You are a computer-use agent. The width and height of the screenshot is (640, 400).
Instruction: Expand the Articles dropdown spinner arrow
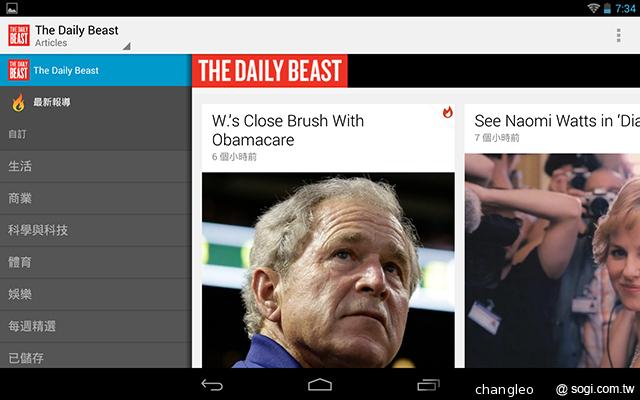127,46
